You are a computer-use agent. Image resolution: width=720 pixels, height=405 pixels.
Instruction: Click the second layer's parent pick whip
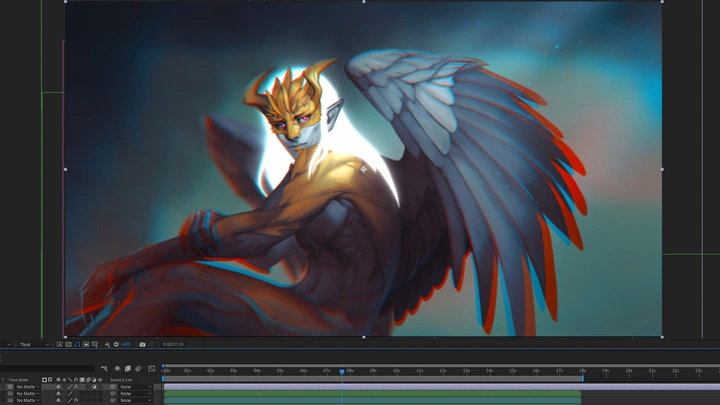tap(112, 394)
